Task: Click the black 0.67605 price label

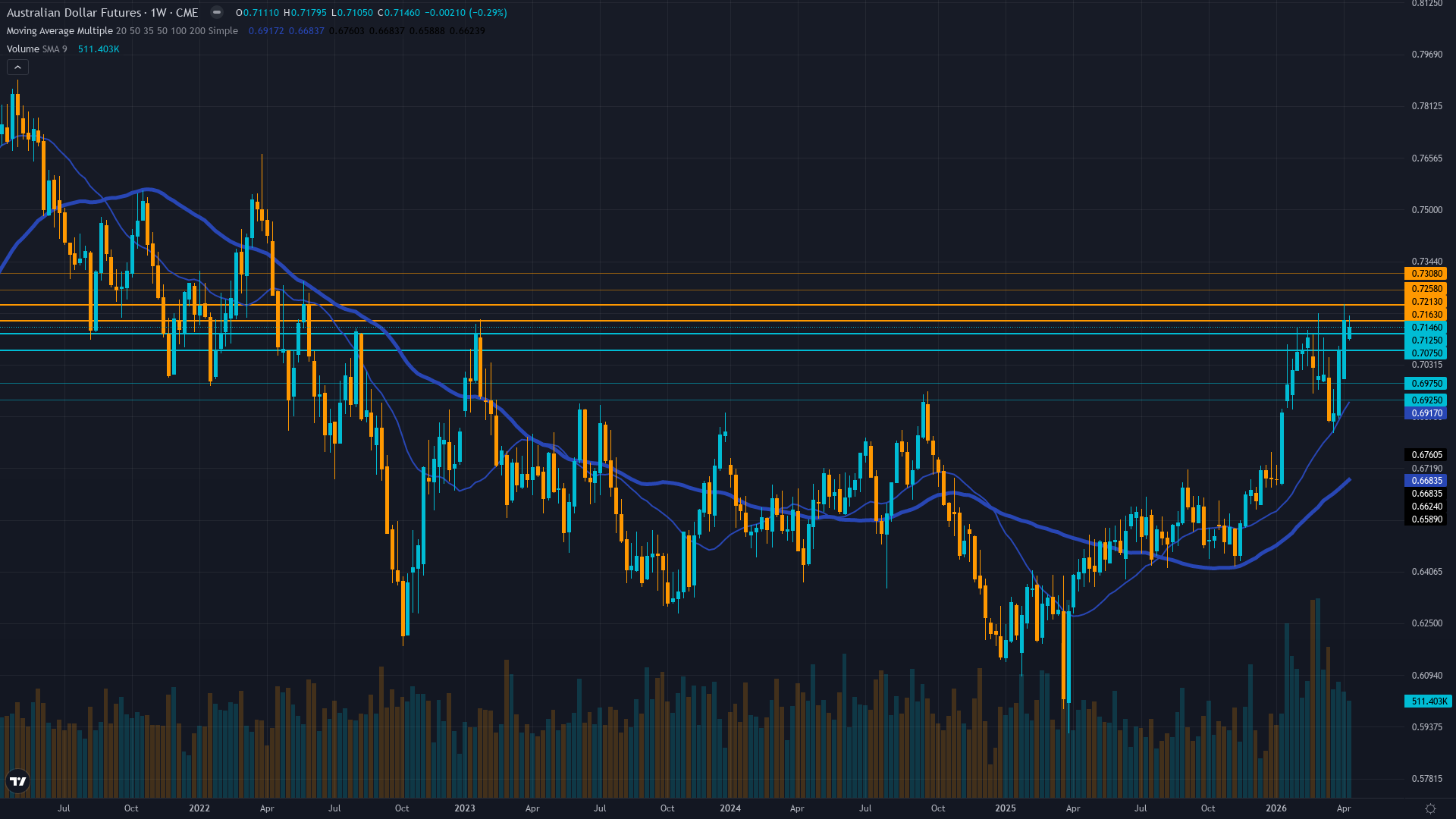Action: [1426, 455]
